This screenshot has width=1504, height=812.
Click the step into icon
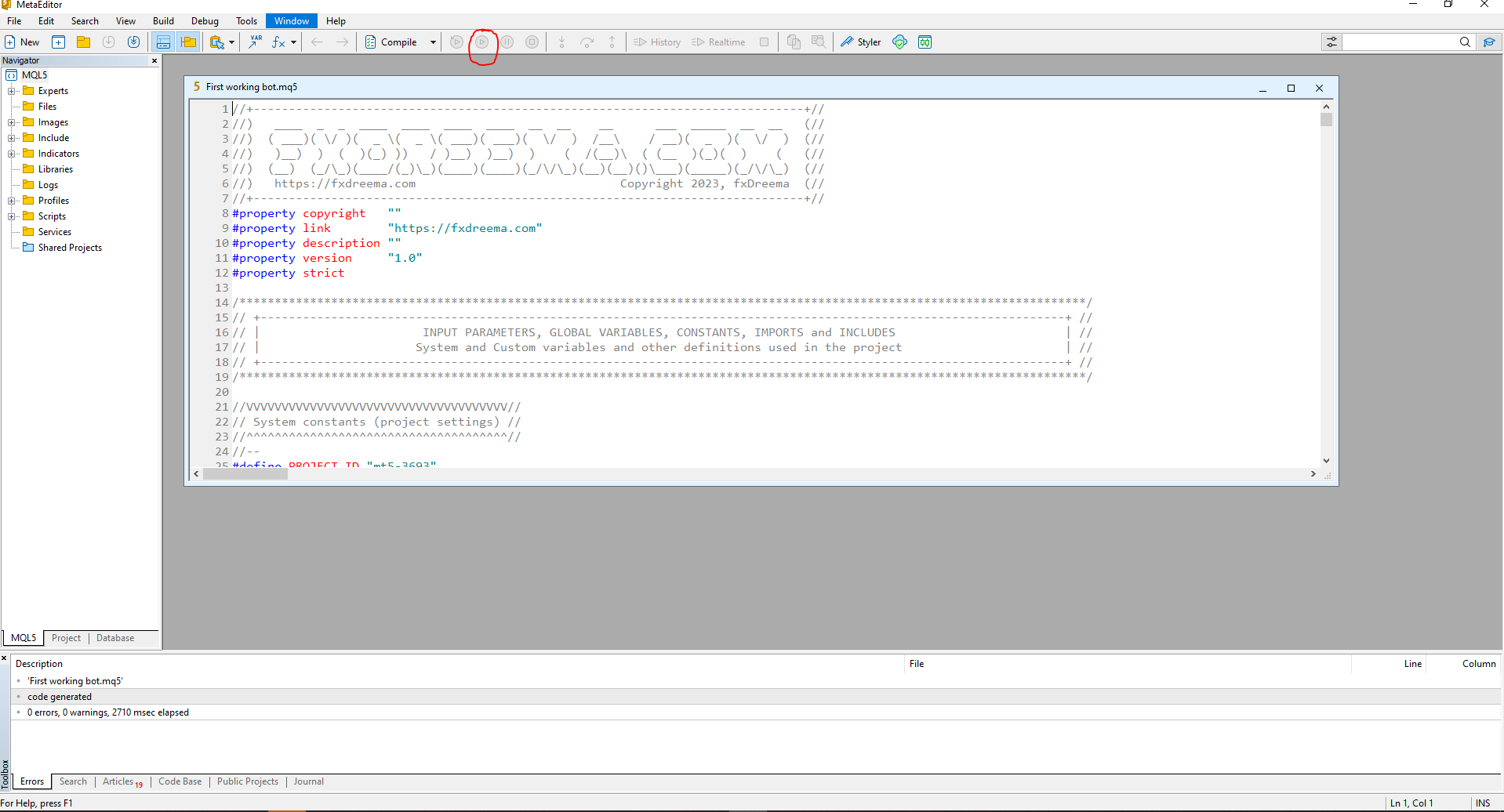(561, 42)
